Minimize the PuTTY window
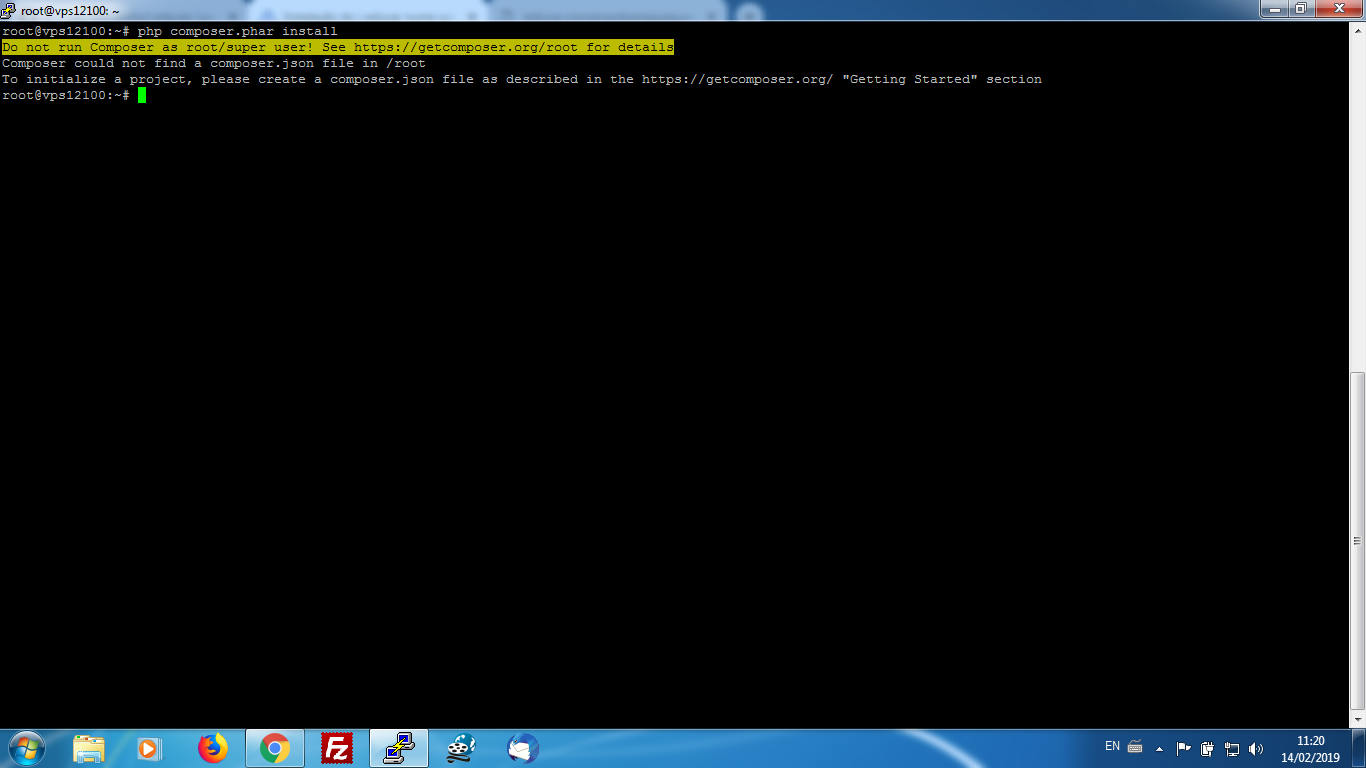Viewport: 1366px width, 768px height. [x=1275, y=9]
